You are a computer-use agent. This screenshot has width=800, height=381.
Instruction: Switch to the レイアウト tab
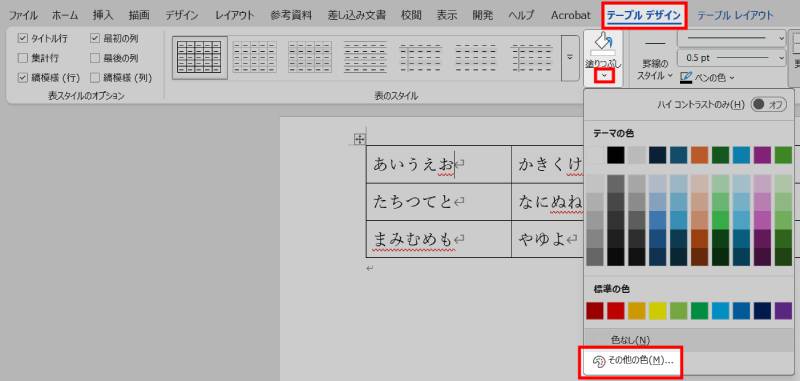coord(234,15)
